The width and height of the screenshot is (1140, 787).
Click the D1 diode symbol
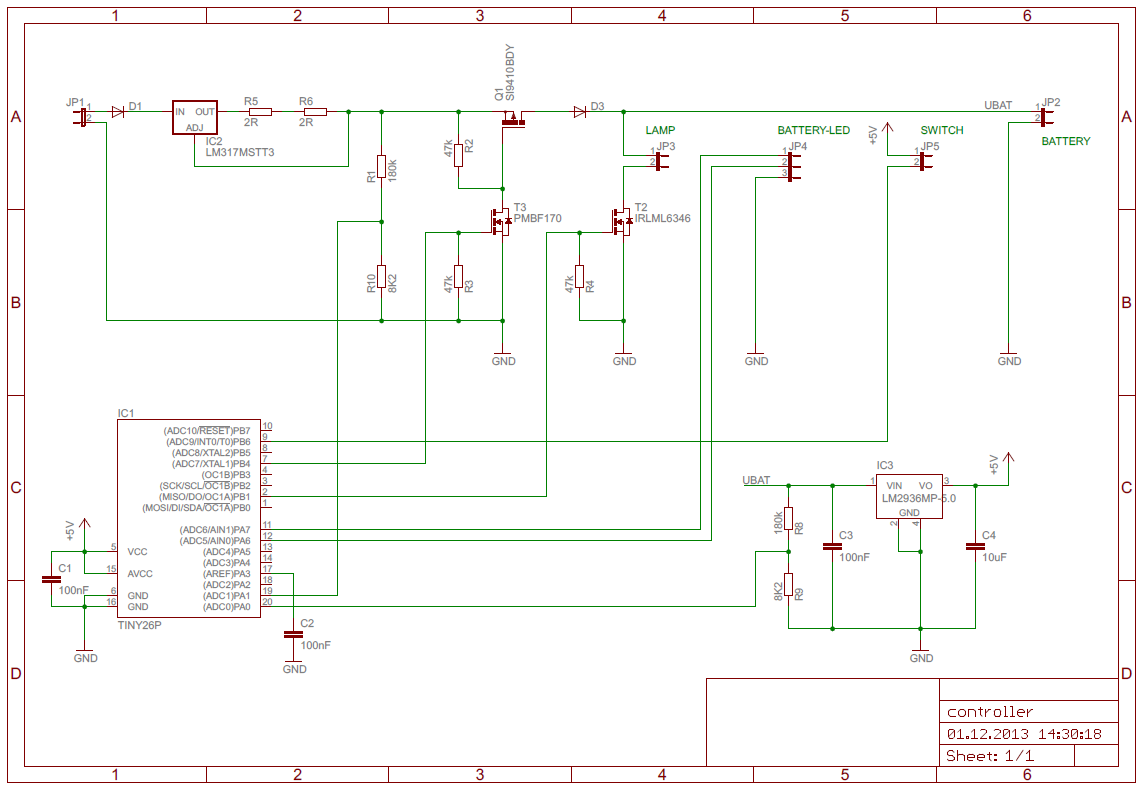(118, 111)
